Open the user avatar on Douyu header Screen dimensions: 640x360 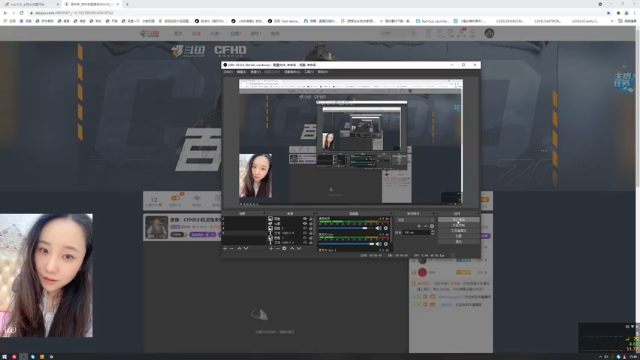[x=489, y=33]
